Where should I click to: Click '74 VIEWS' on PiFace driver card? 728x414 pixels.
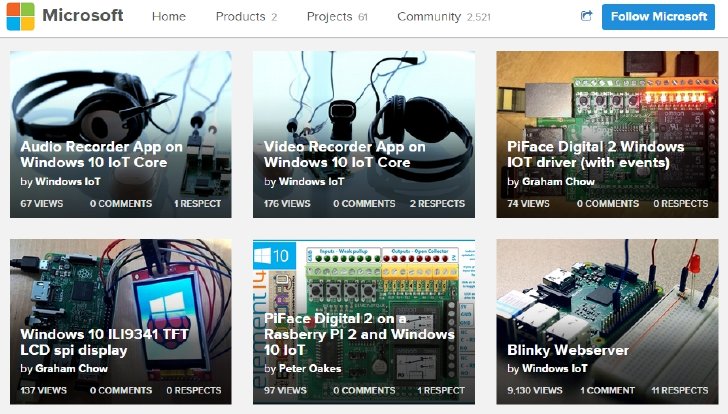[x=528, y=203]
